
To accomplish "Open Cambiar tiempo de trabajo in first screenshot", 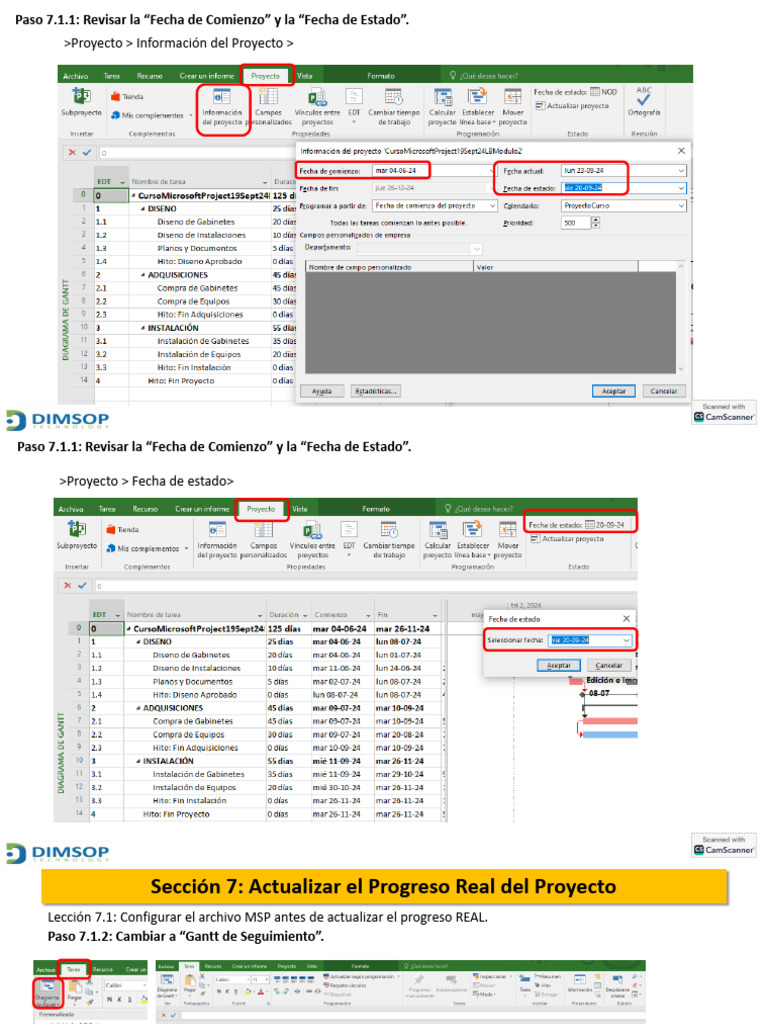I will [394, 108].
